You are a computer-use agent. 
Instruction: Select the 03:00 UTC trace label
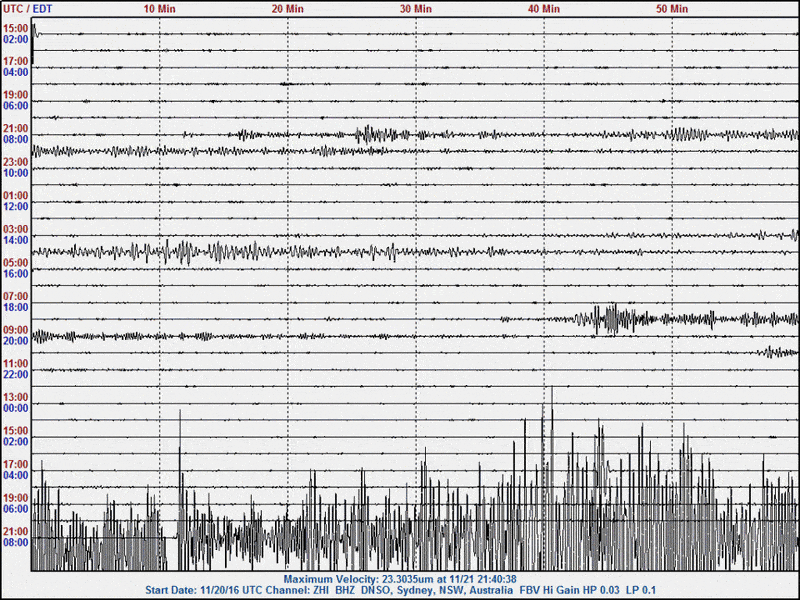click(15, 230)
